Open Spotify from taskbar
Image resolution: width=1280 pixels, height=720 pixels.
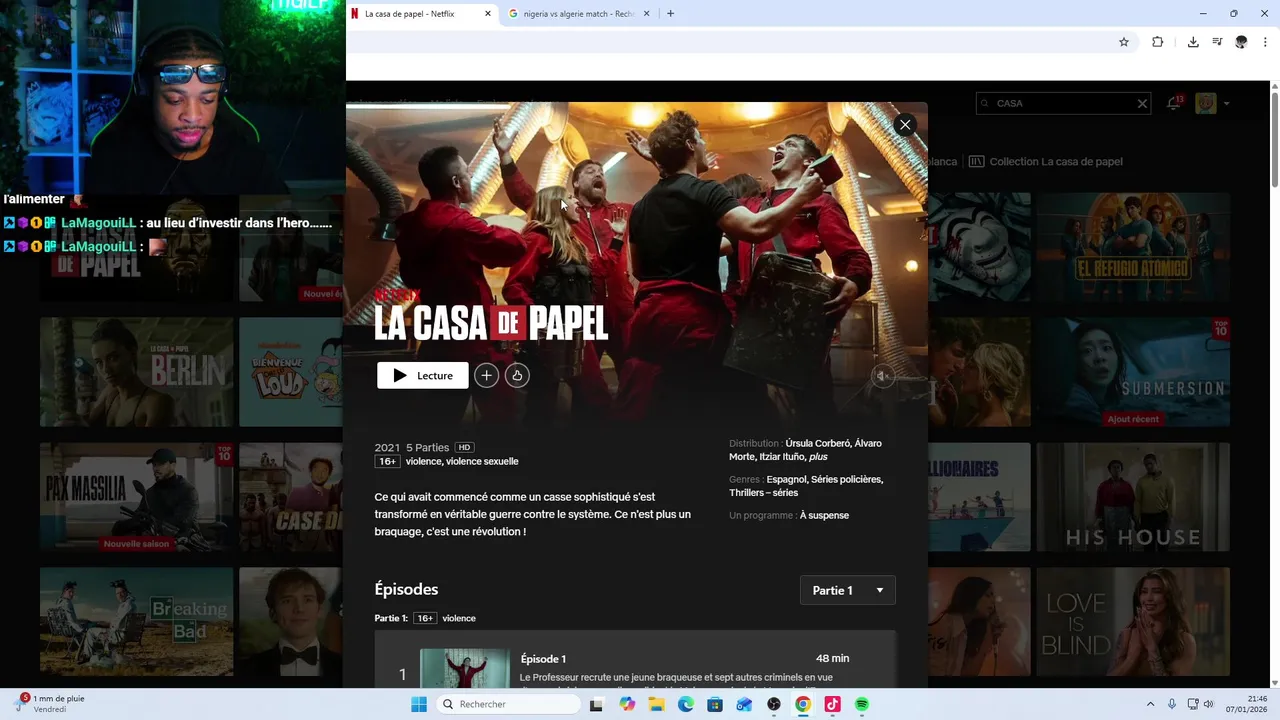[862, 704]
